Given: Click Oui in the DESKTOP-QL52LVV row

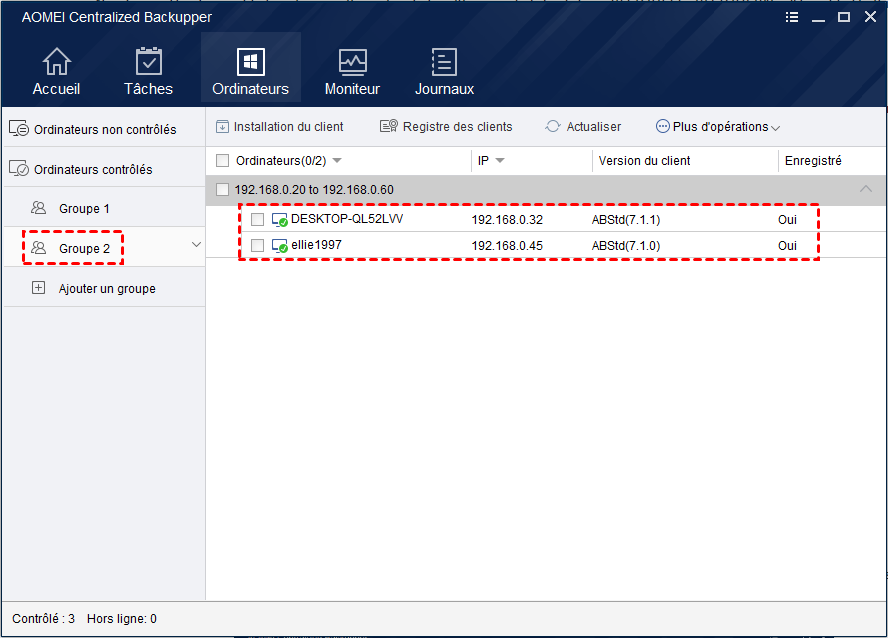Looking at the screenshot, I should [787, 220].
